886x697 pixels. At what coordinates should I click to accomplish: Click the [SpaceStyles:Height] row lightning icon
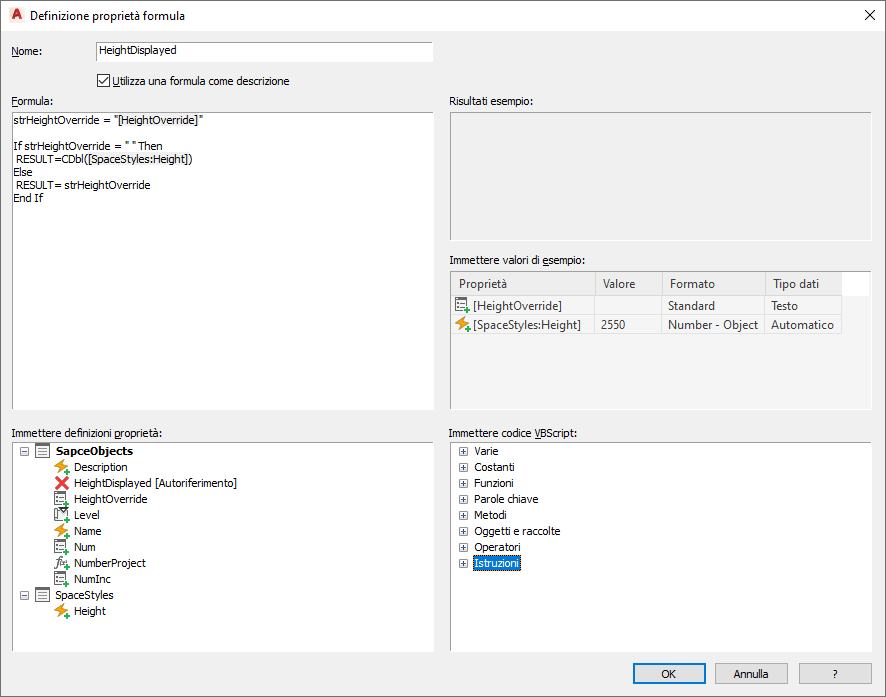point(463,324)
